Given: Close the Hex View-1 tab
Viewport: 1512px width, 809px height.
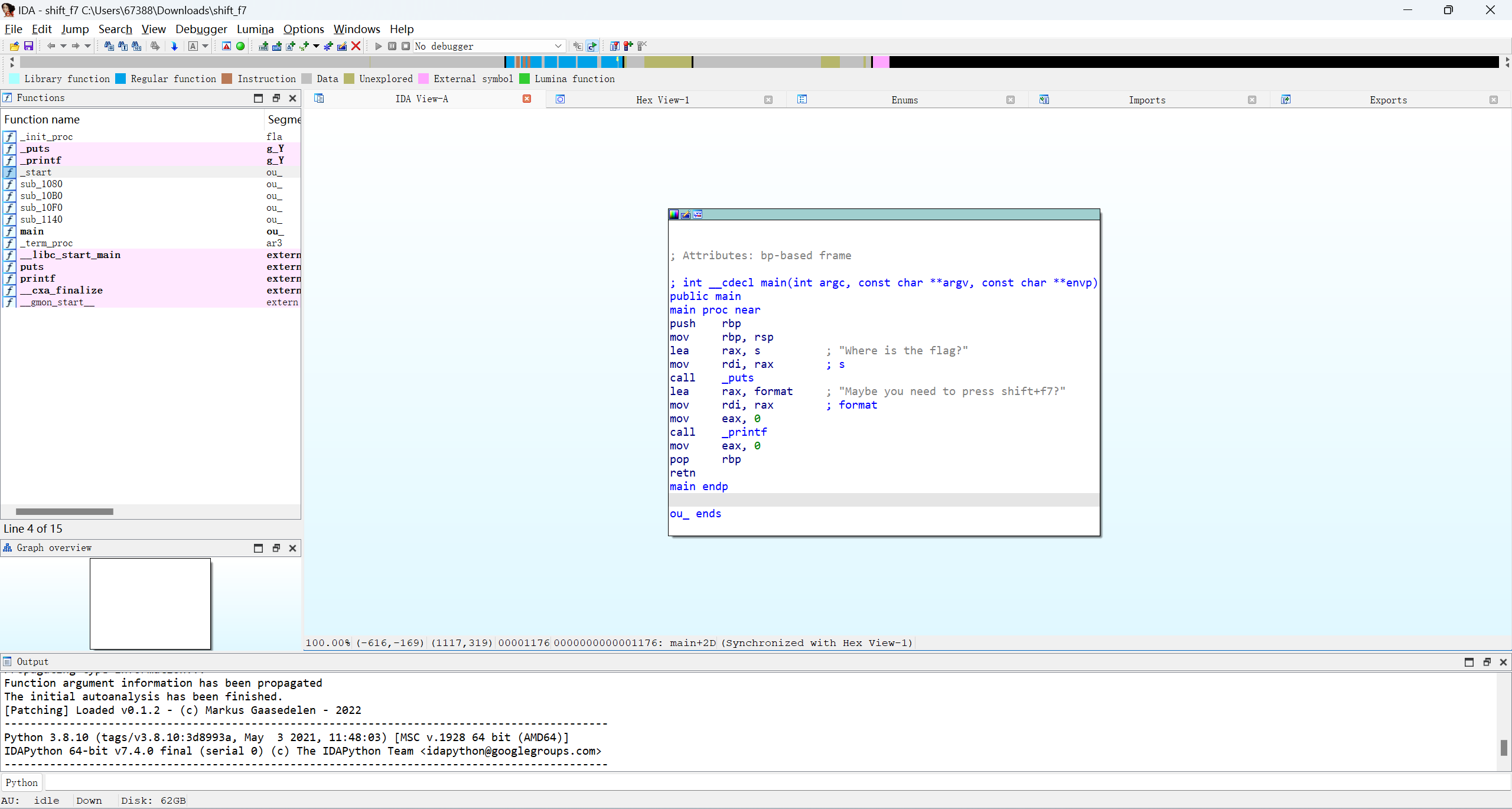Looking at the screenshot, I should coord(768,100).
